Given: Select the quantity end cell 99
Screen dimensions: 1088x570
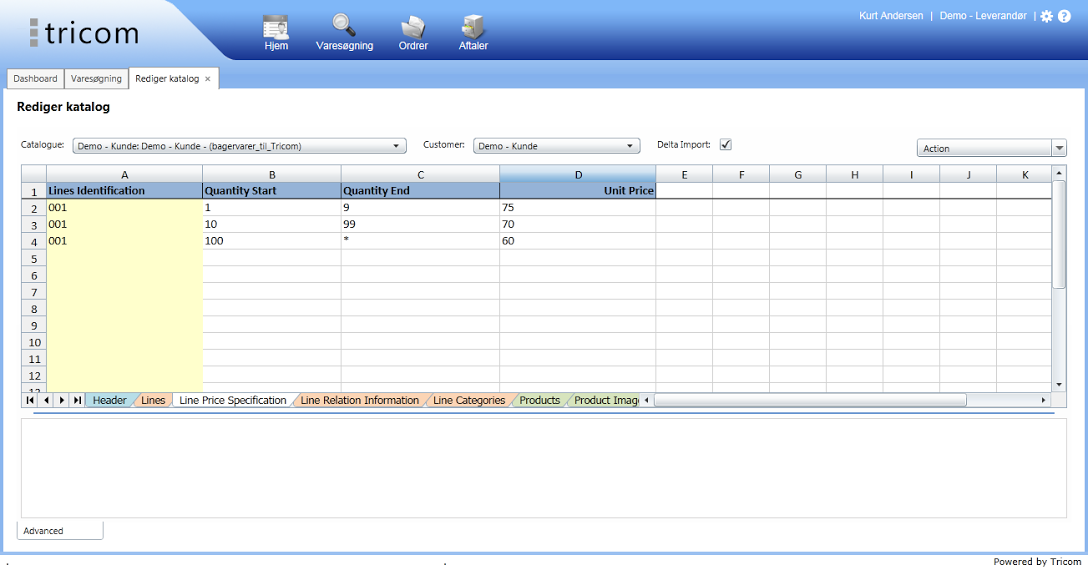Looking at the screenshot, I should [x=420, y=224].
